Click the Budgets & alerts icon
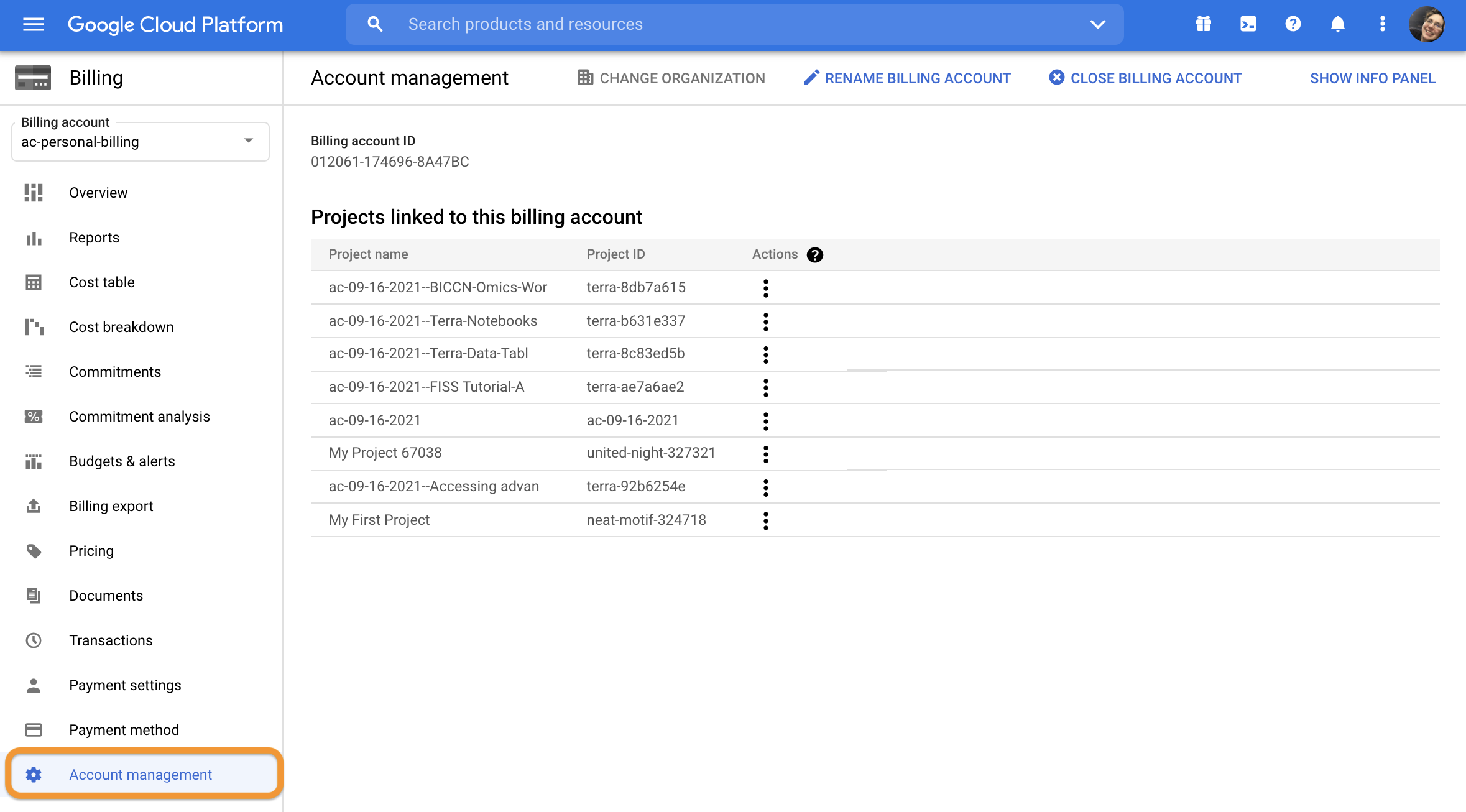This screenshot has width=1466, height=812. [x=34, y=461]
